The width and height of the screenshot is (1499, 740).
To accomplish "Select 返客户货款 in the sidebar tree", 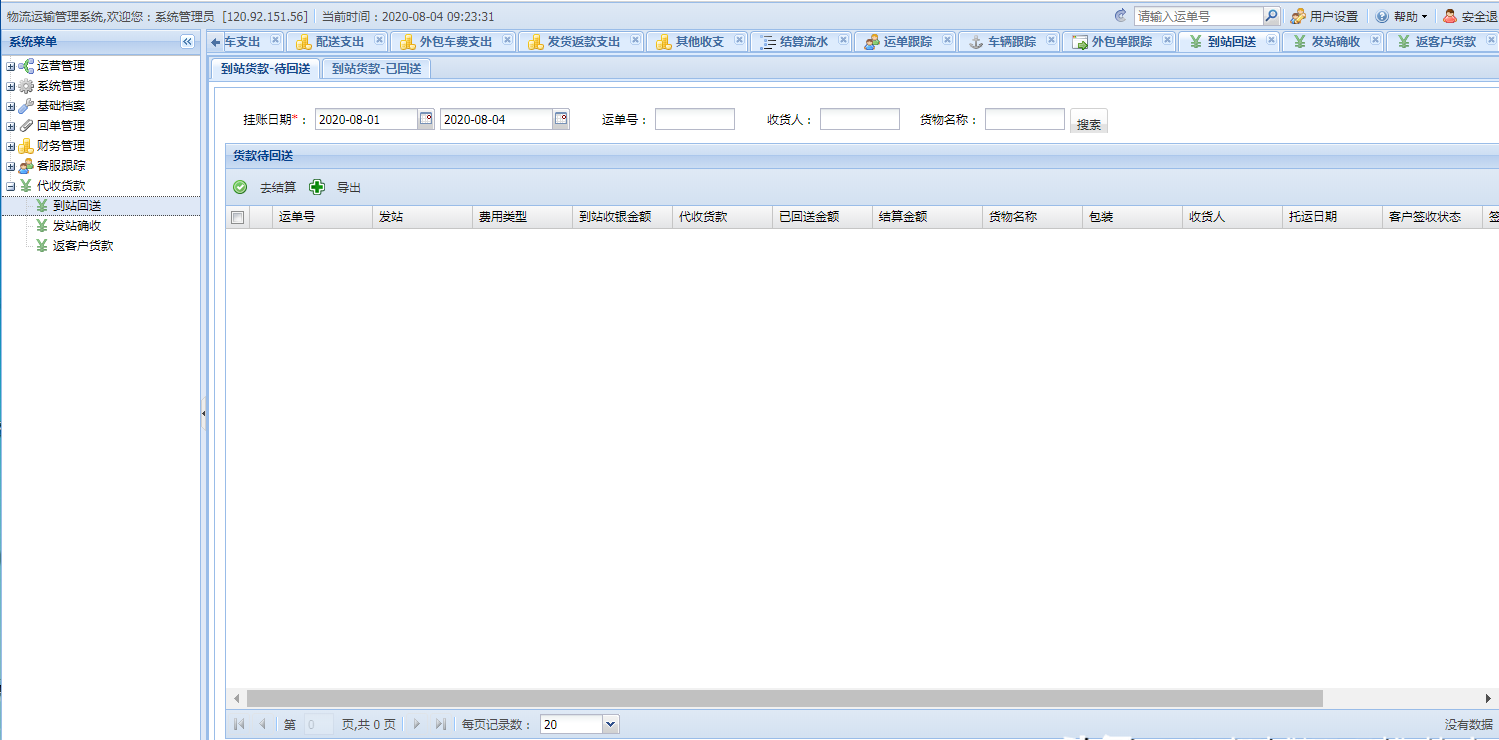I will coord(83,246).
